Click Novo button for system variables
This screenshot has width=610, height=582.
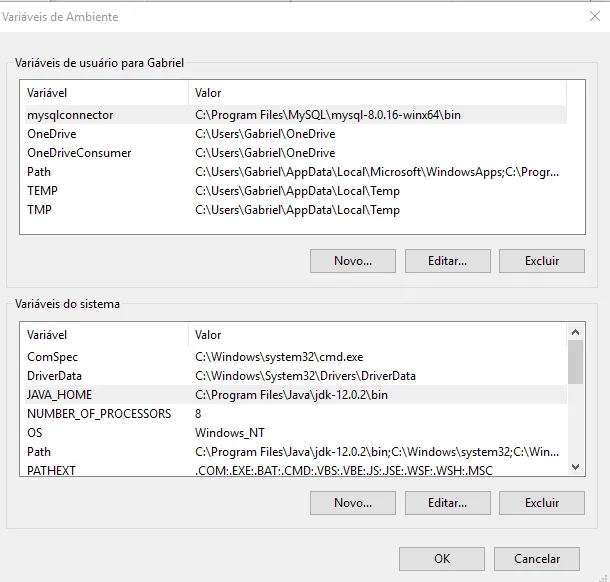click(352, 503)
